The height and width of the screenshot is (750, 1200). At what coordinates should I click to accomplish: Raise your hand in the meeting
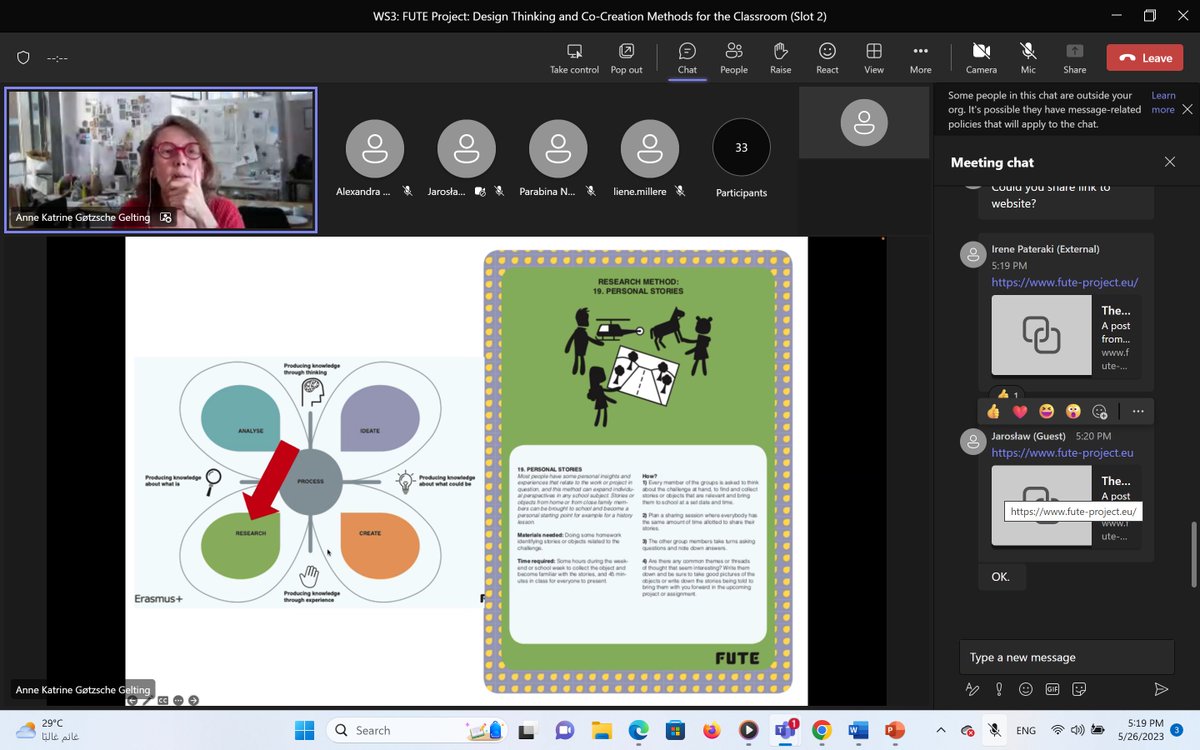point(780,57)
